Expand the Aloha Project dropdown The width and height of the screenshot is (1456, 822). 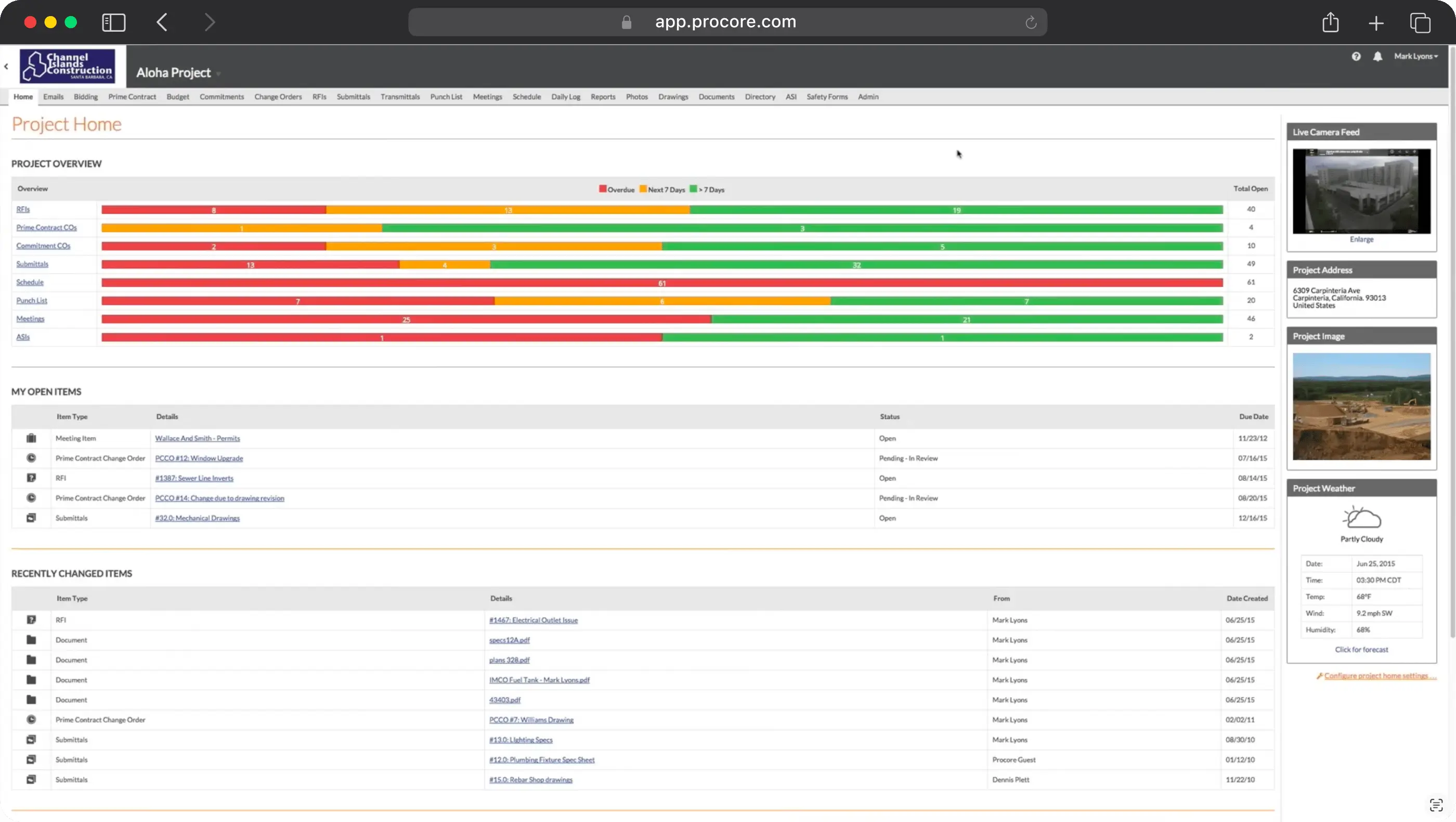pyautogui.click(x=218, y=73)
